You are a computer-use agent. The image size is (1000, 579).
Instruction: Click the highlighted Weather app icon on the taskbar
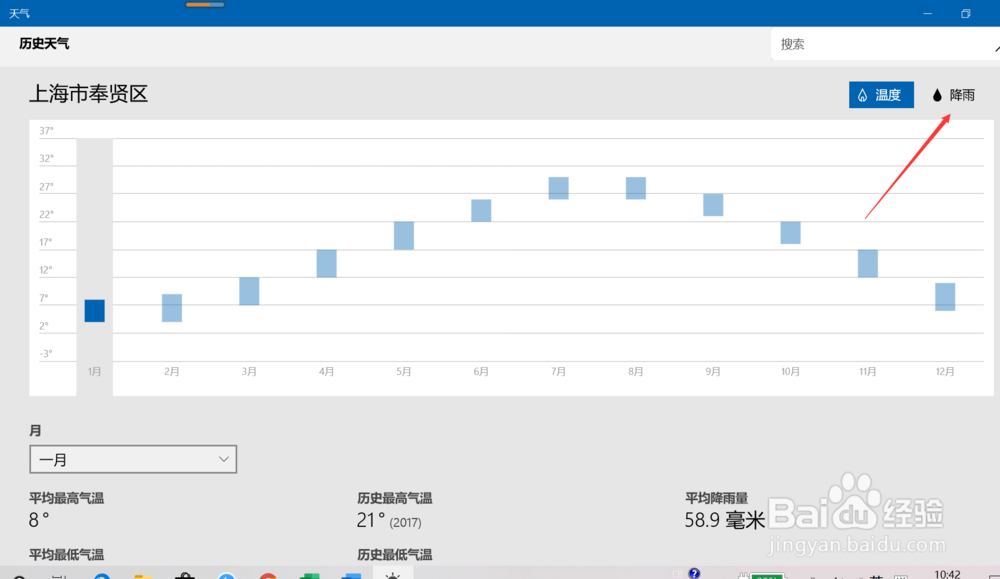[x=393, y=572]
